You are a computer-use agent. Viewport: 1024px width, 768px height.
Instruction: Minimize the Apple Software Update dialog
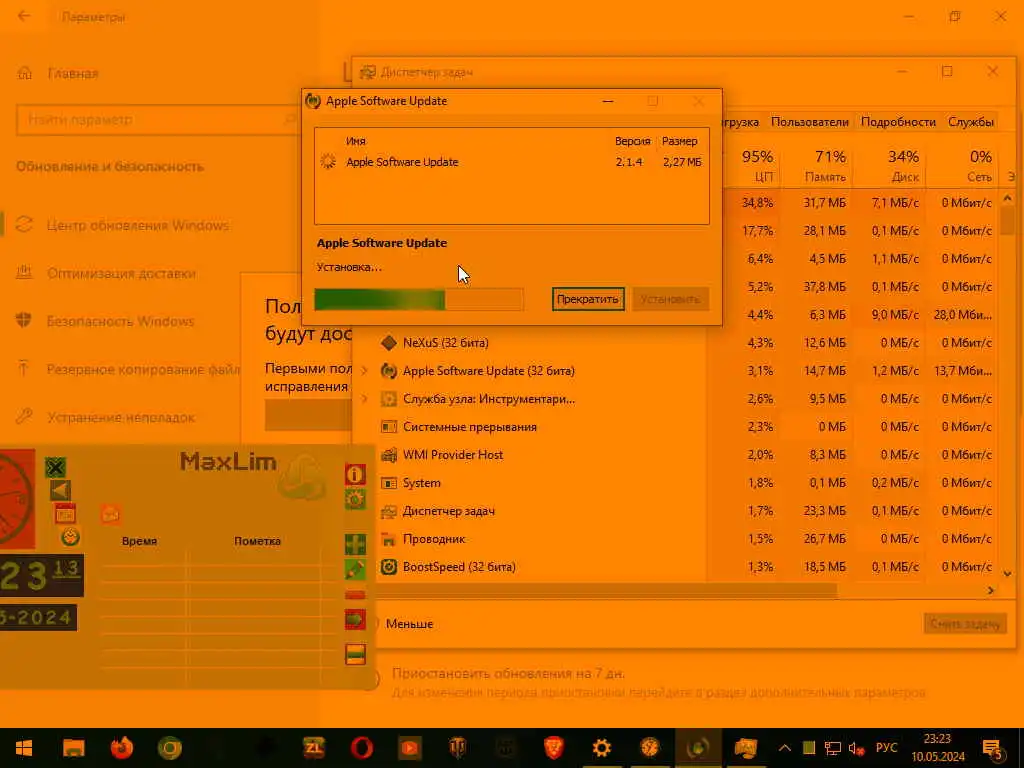point(607,101)
